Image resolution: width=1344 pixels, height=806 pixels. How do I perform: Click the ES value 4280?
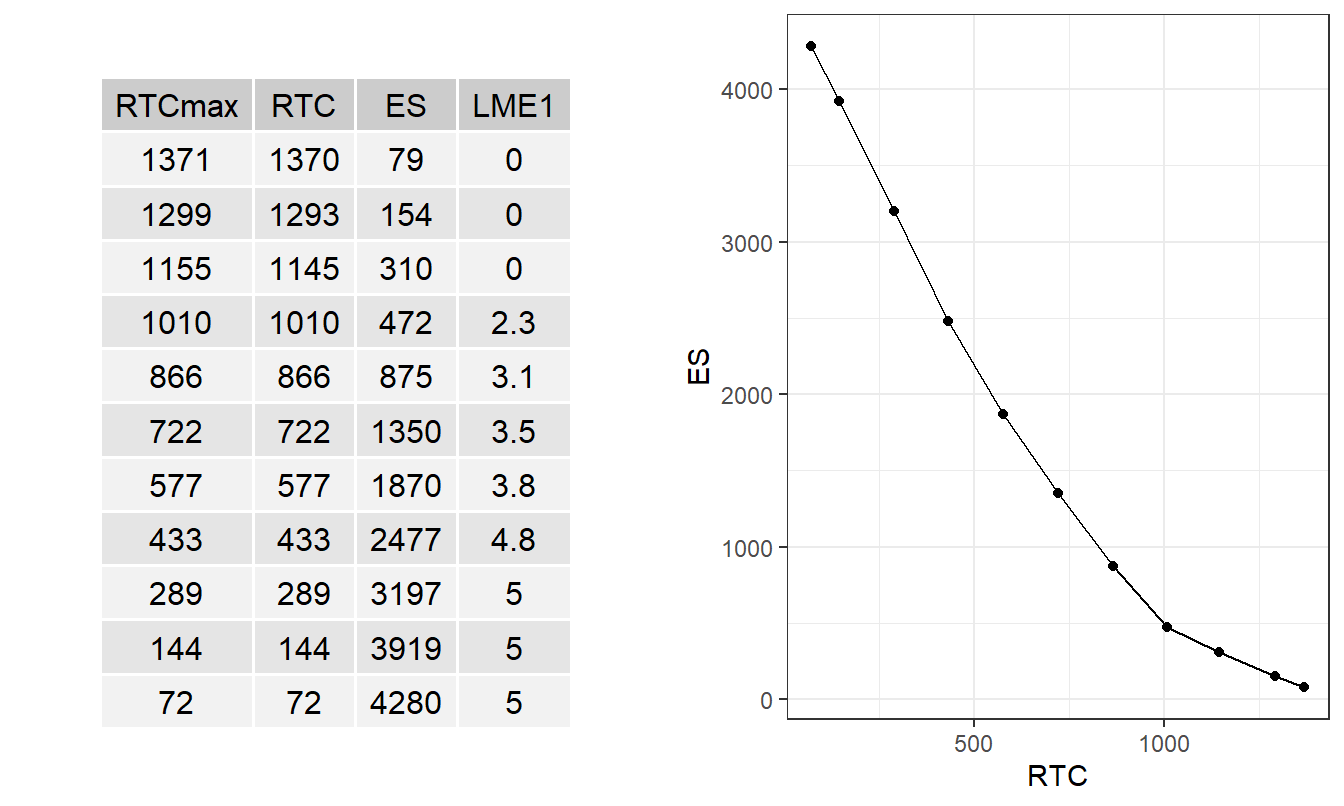pos(406,702)
